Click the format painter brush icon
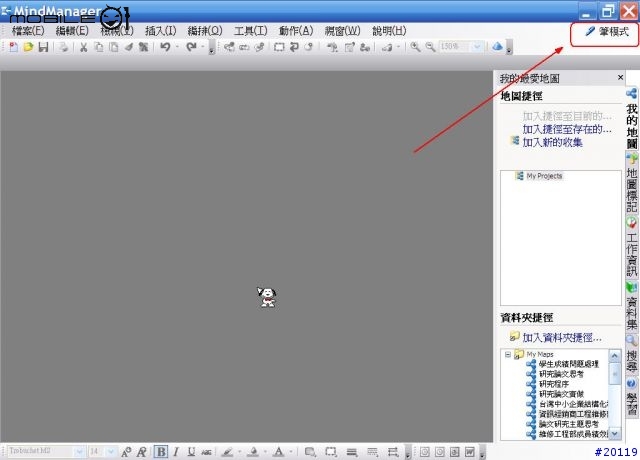The image size is (640, 460). click(129, 47)
